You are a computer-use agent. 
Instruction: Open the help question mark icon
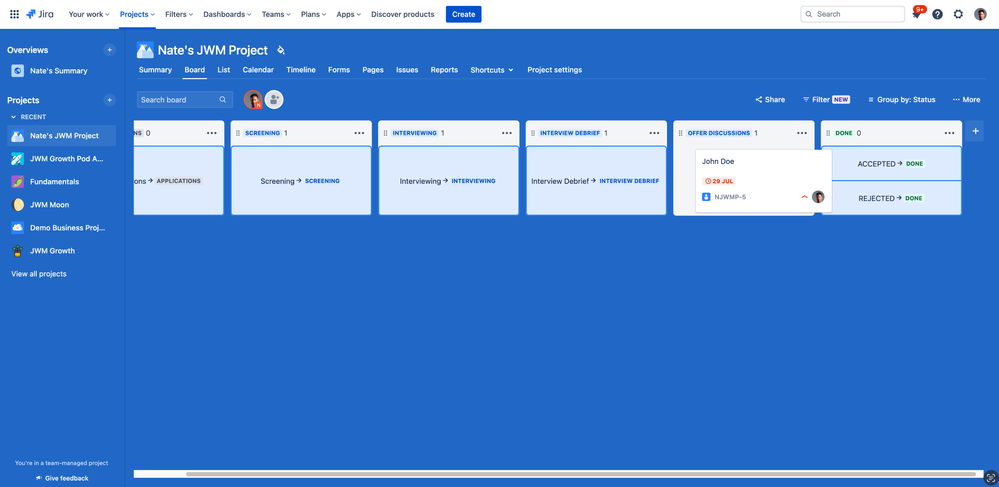pos(937,14)
